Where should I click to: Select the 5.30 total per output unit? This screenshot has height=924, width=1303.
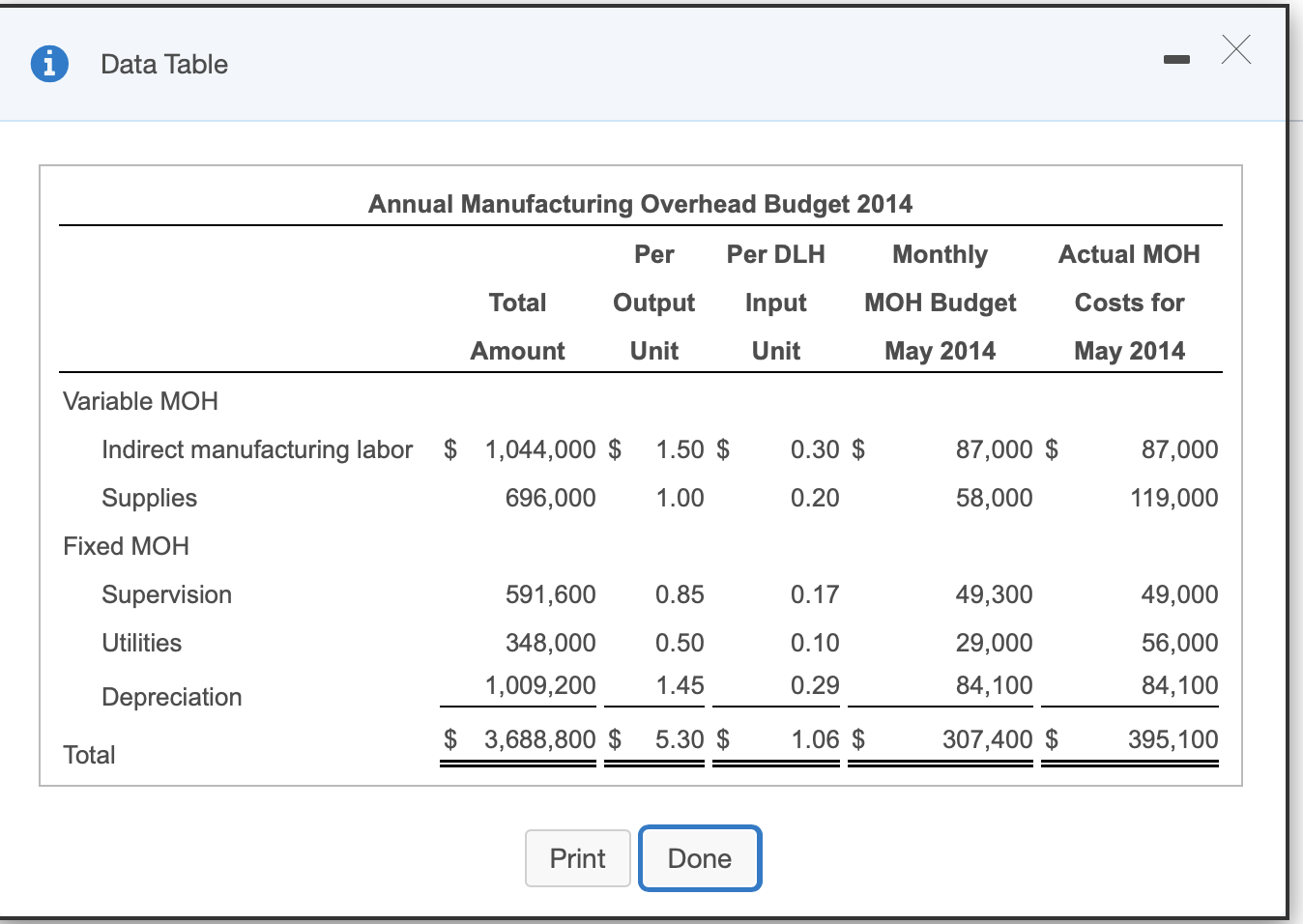(x=680, y=739)
